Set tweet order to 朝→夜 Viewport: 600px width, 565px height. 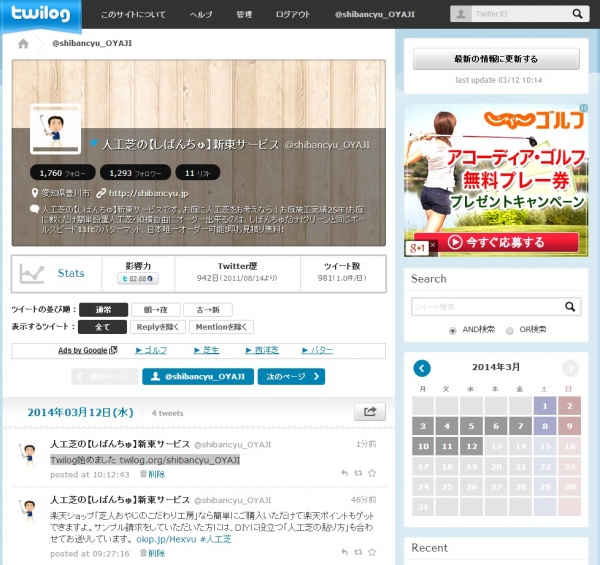tap(156, 309)
